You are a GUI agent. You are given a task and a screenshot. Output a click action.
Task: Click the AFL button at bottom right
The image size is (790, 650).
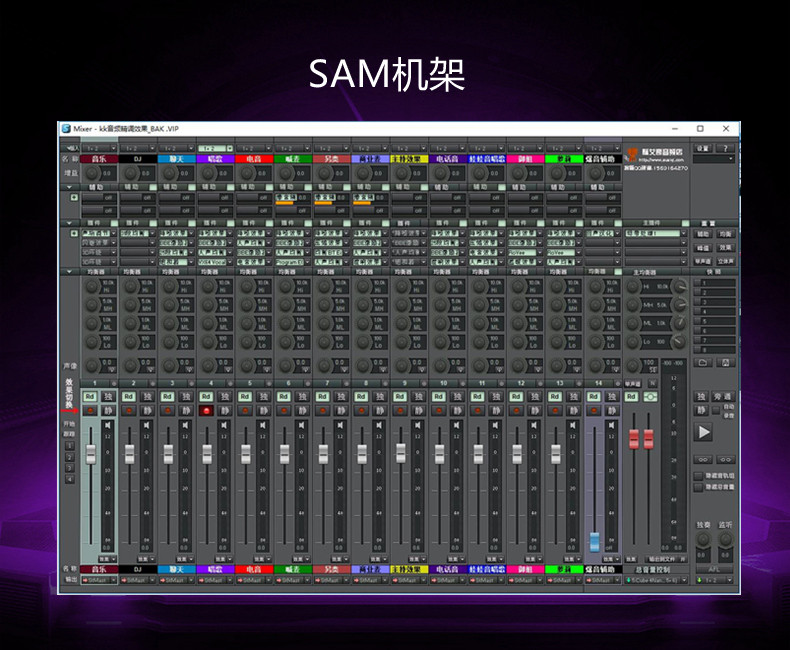point(714,569)
